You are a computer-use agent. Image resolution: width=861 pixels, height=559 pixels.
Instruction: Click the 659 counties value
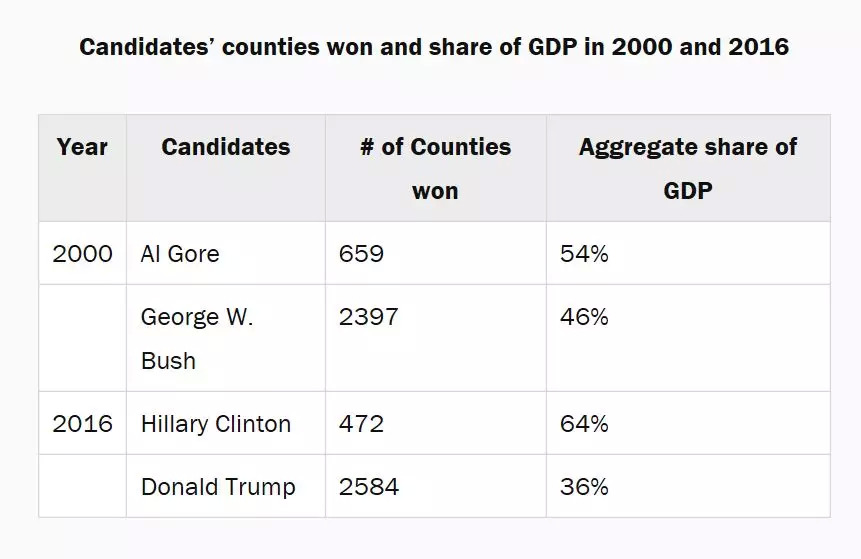[362, 253]
